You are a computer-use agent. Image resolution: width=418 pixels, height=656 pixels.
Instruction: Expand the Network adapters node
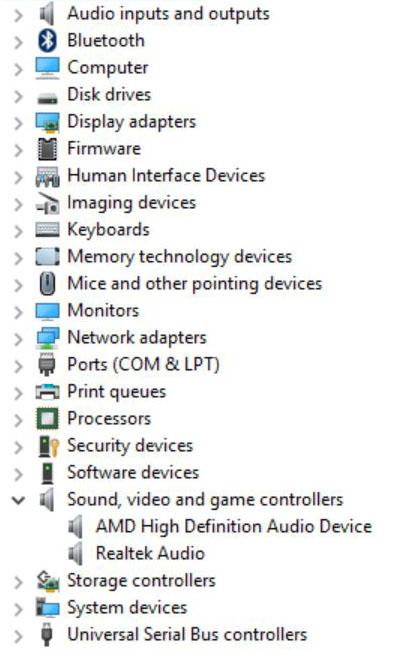(18, 338)
